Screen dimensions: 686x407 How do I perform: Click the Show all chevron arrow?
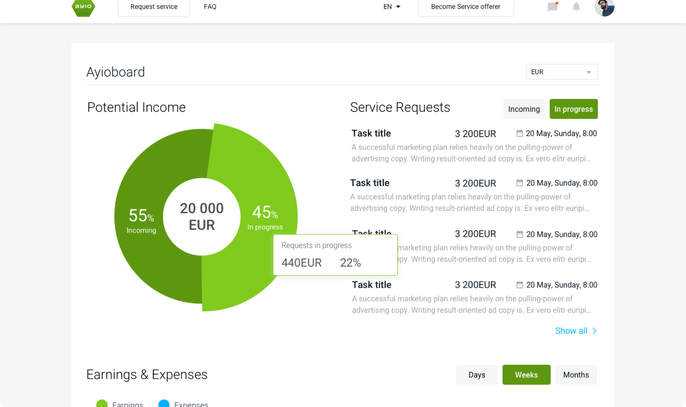pyautogui.click(x=594, y=331)
